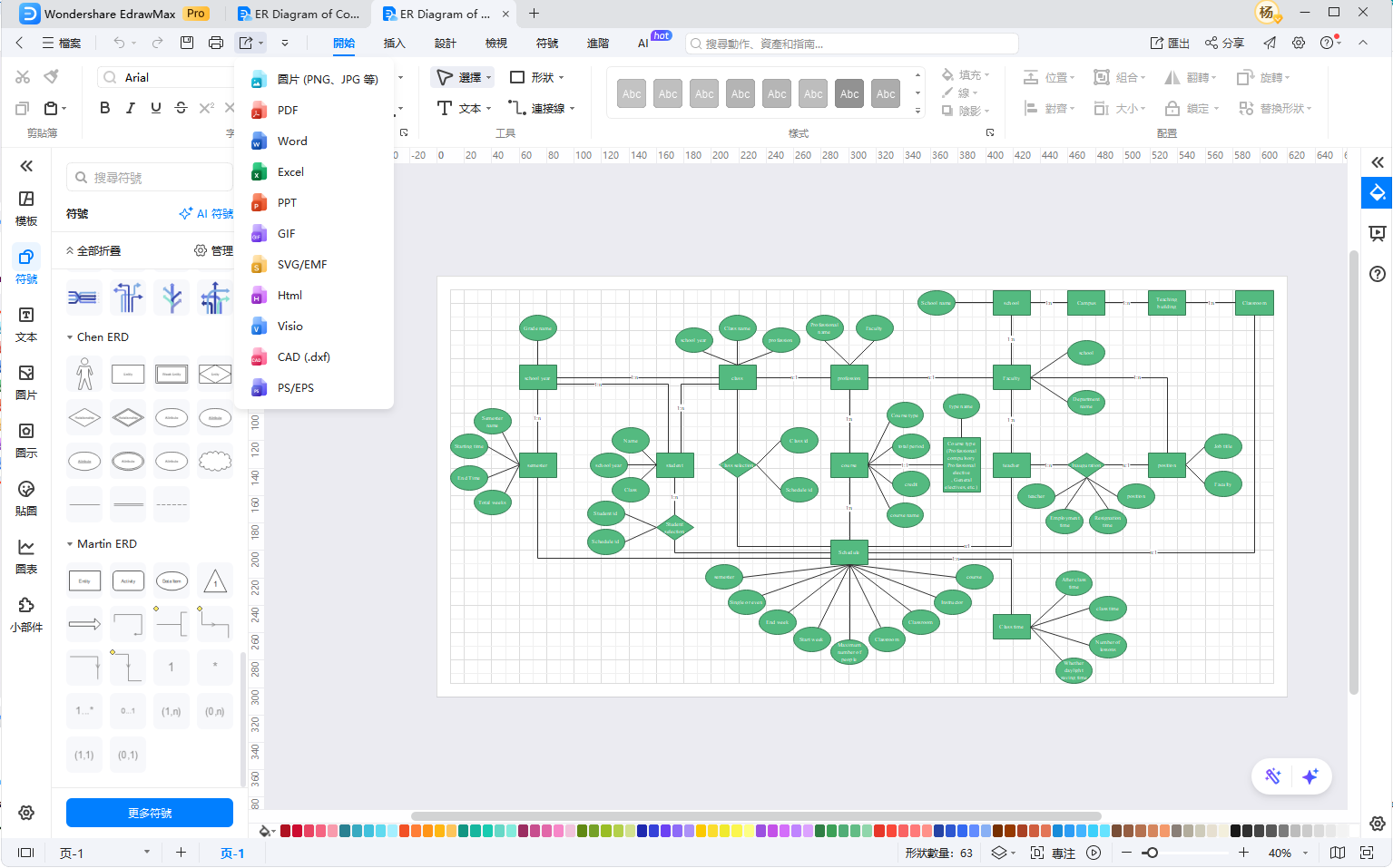This screenshot has height=868, width=1393.
Task: Open the Widgets panel in sidebar
Action: [x=26, y=614]
